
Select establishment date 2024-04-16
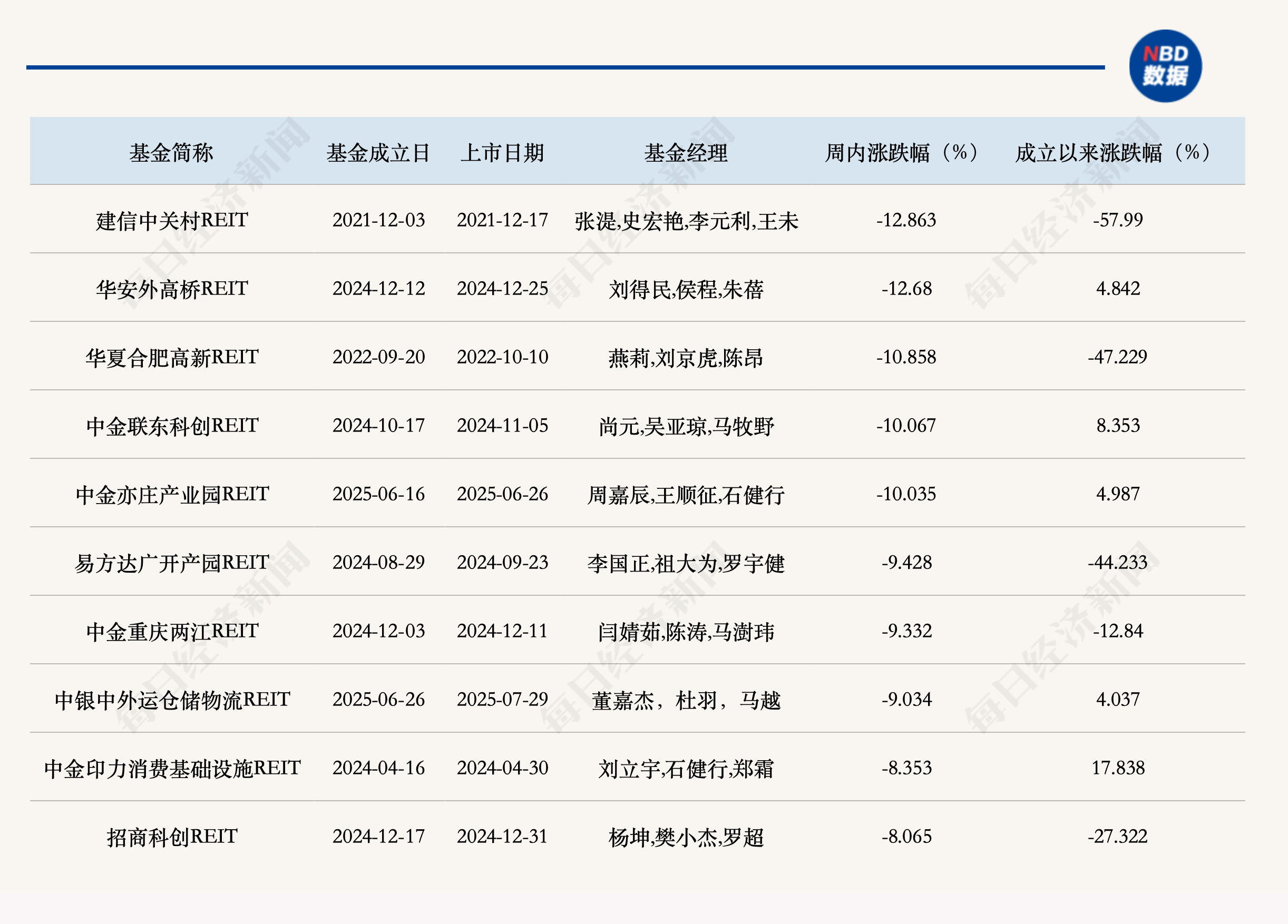coord(379,768)
